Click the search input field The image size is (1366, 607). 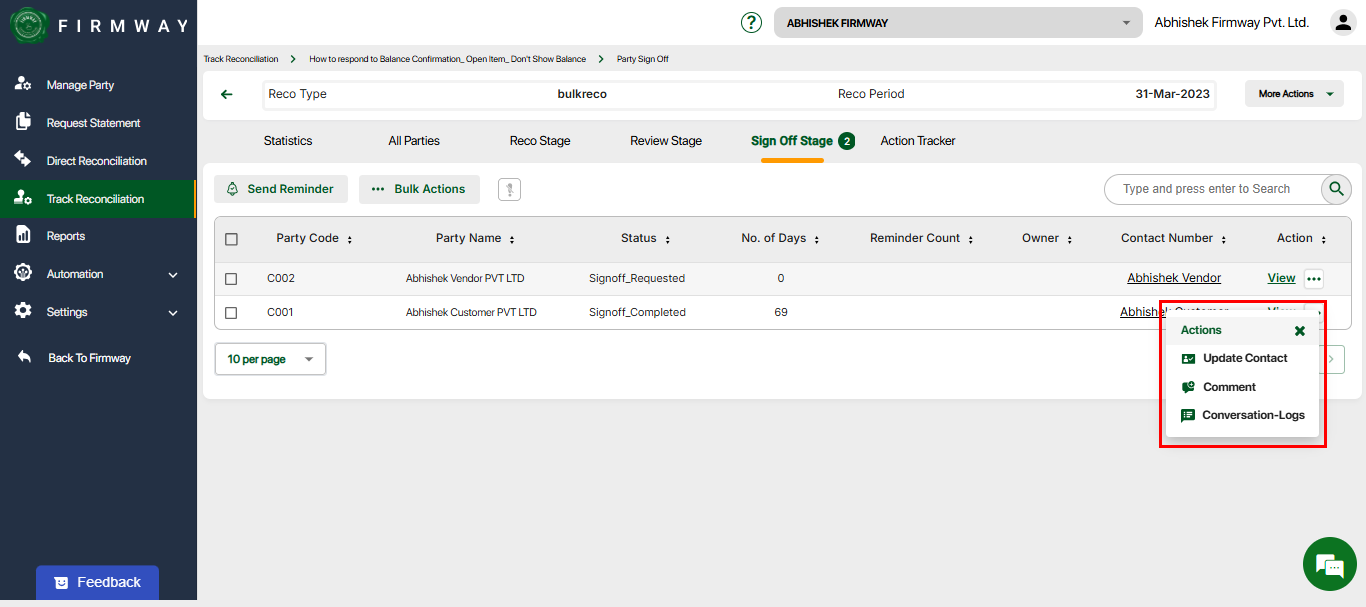(x=1210, y=189)
